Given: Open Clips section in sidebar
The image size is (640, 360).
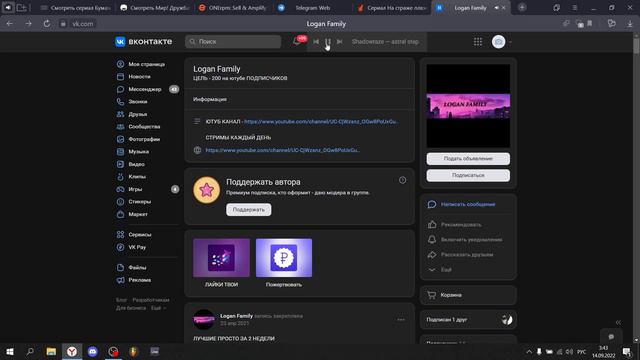Looking at the screenshot, I should [131, 177].
